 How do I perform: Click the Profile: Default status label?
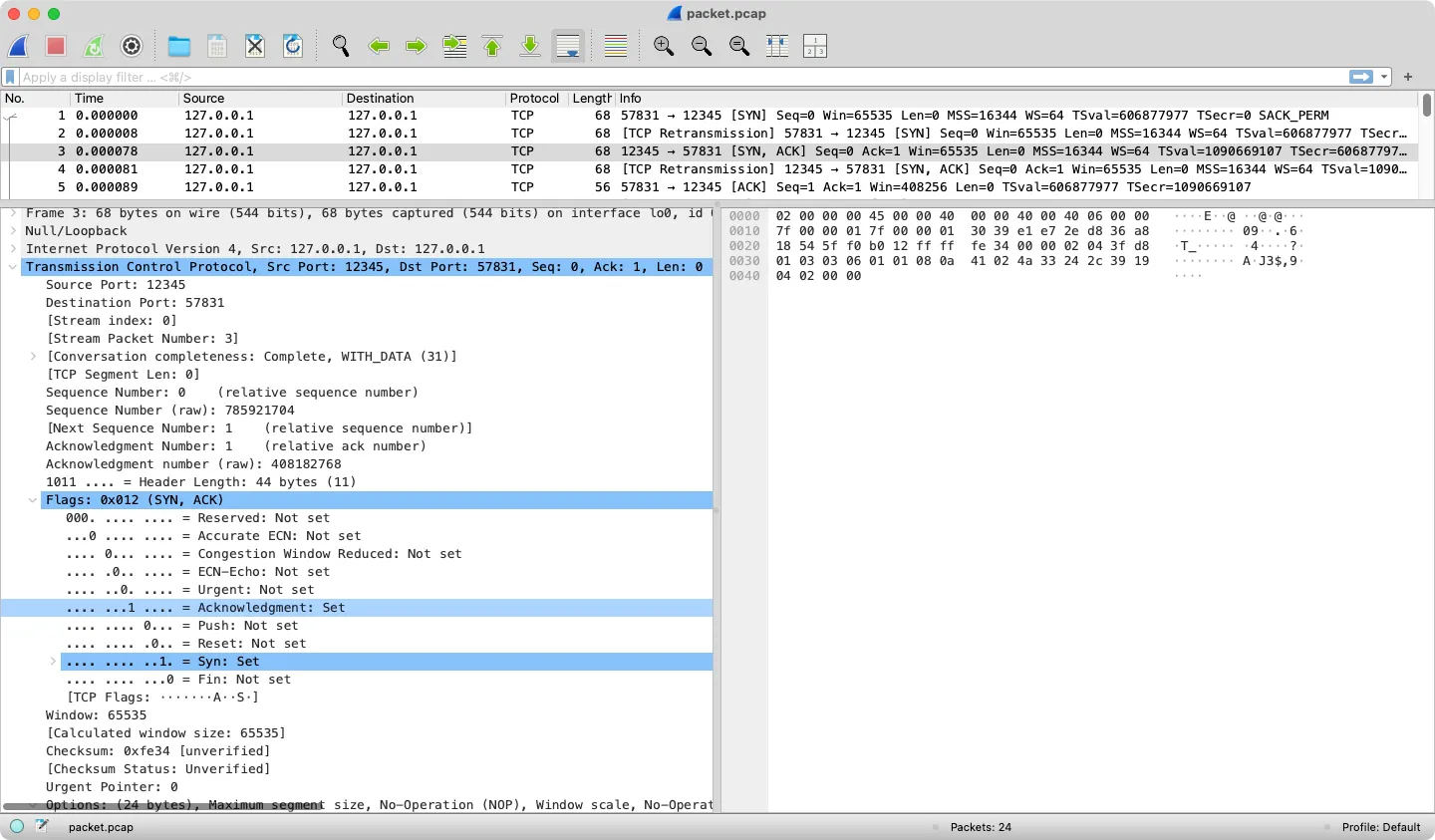pos(1380,827)
